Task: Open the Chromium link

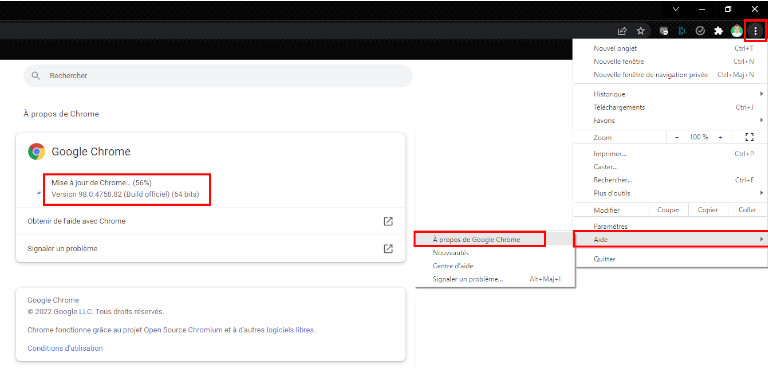Action: [205, 330]
